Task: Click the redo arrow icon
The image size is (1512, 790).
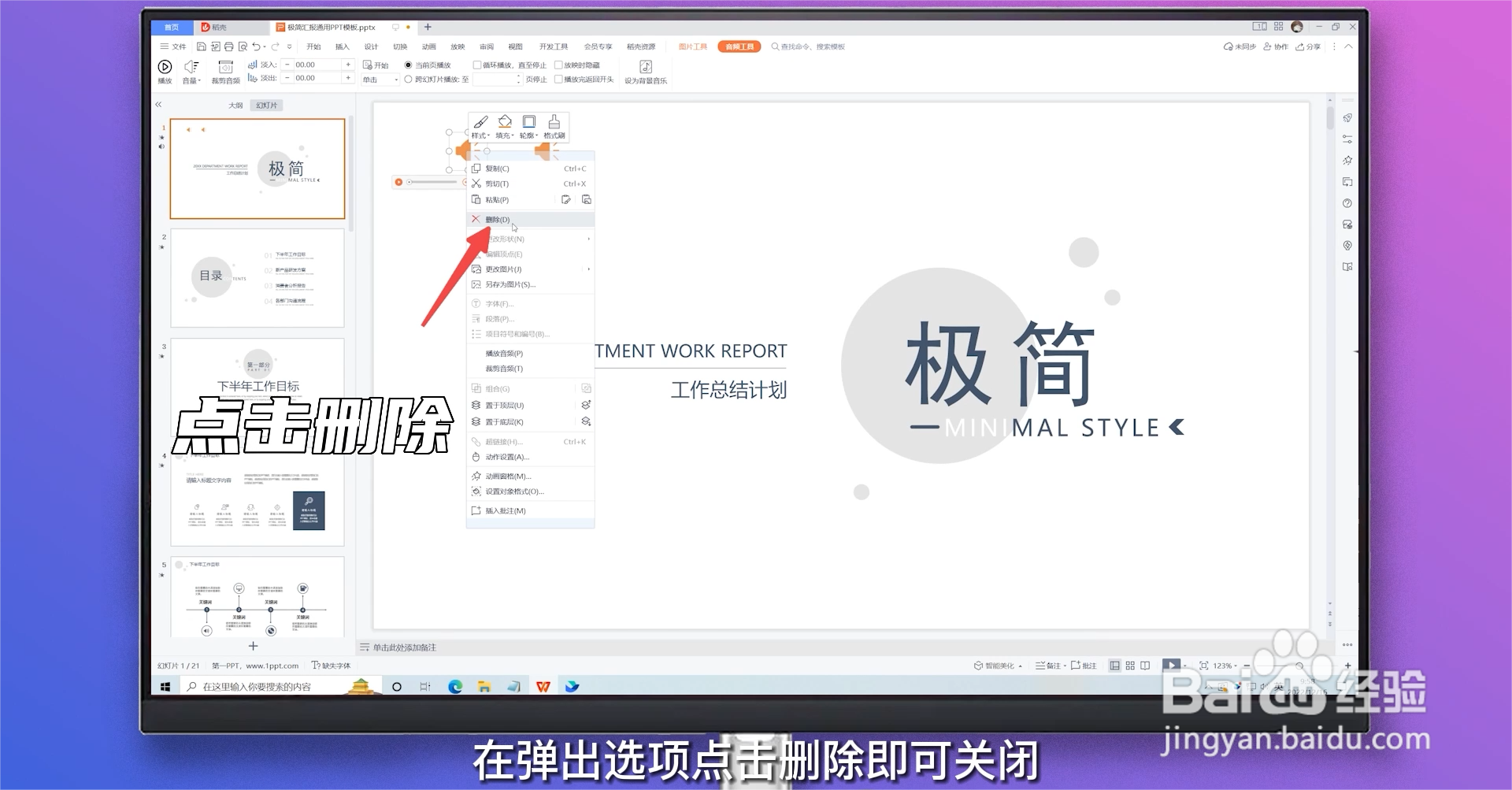Action: tap(276, 46)
